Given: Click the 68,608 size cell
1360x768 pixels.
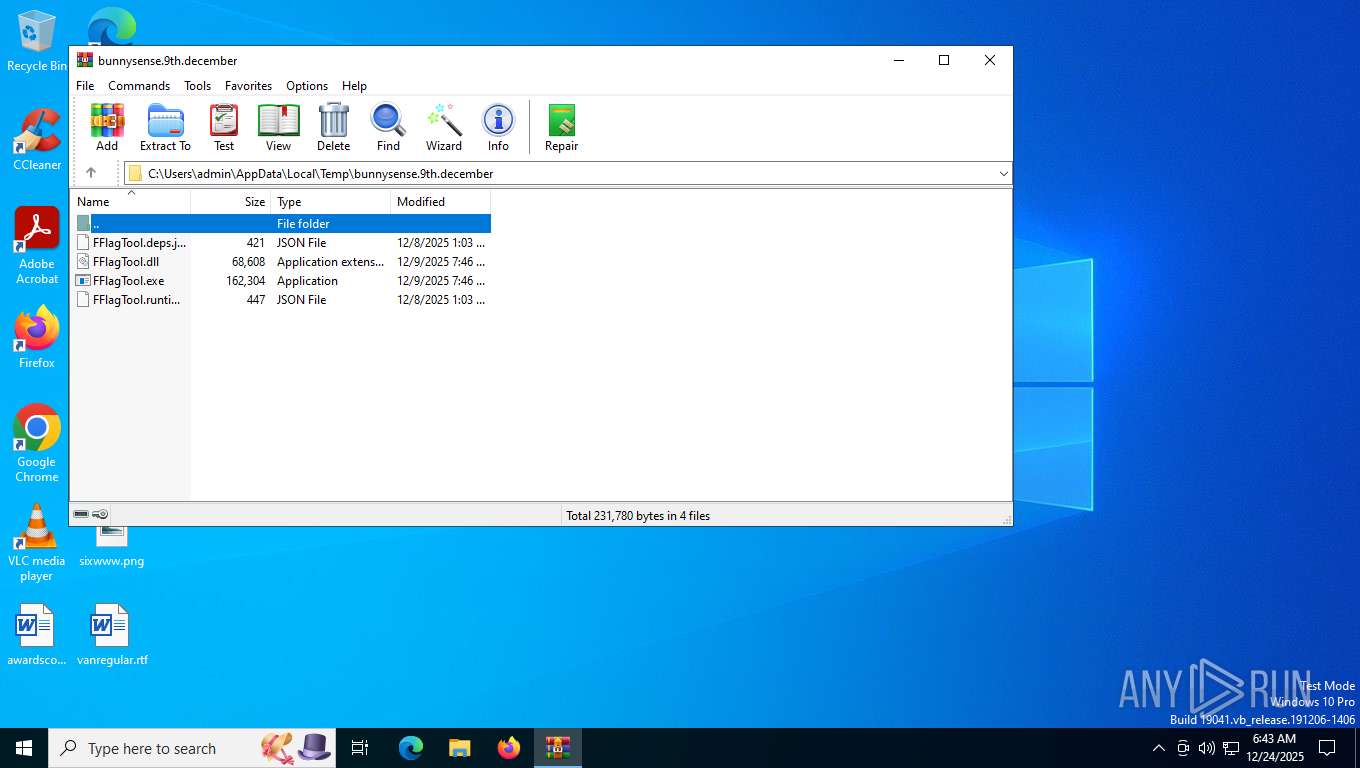Looking at the screenshot, I should [x=249, y=262].
